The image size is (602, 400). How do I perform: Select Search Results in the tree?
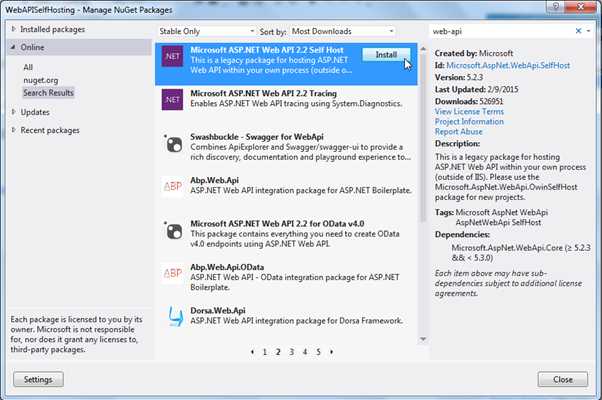48,93
